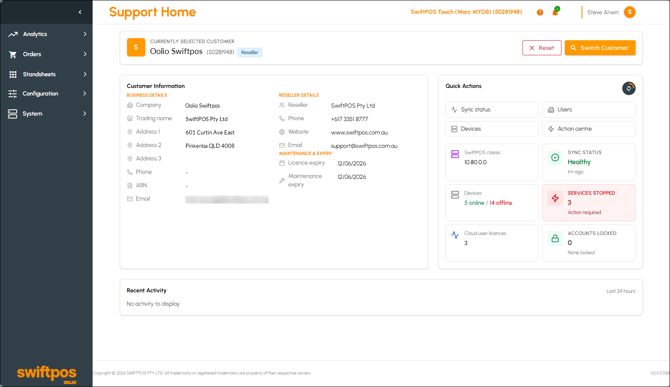
Task: Click the '+617 3351 8777' phone number
Action: [x=349, y=119]
